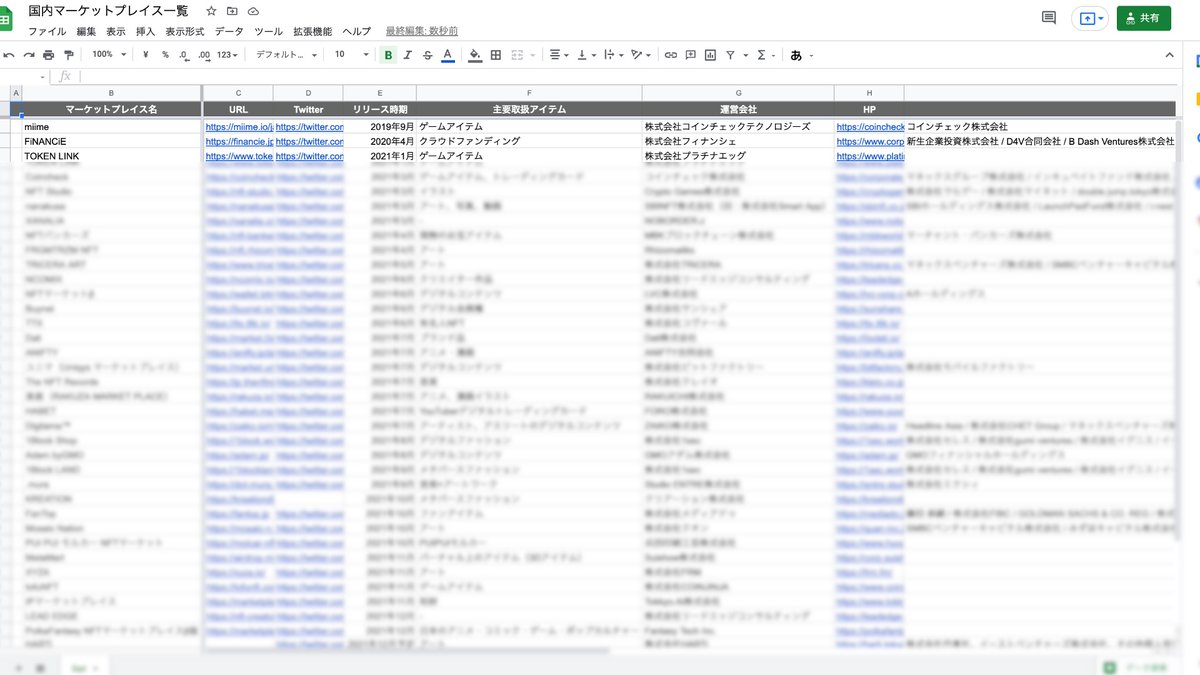
Task: Open the 表示形式 menu
Action: tap(185, 32)
